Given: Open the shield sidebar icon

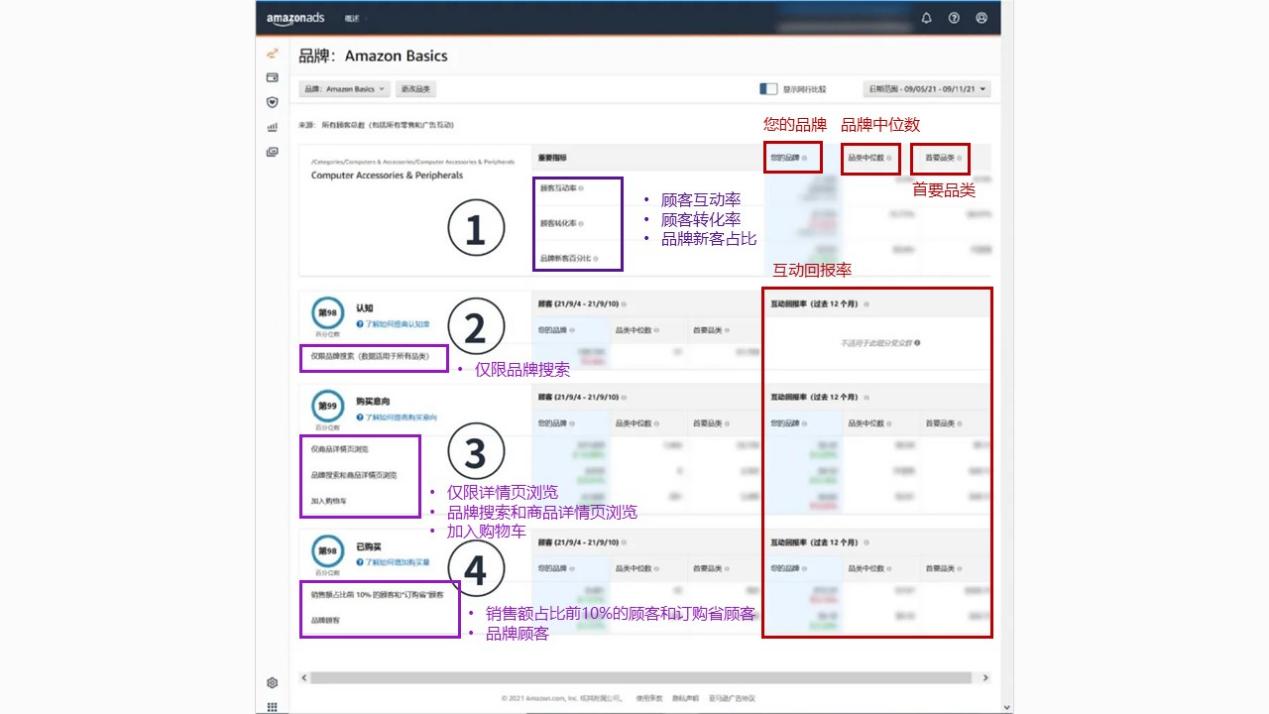Looking at the screenshot, I should (x=272, y=102).
